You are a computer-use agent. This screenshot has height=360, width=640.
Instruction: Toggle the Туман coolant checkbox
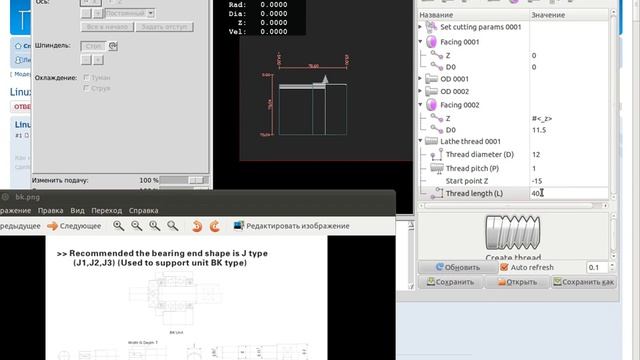86,77
